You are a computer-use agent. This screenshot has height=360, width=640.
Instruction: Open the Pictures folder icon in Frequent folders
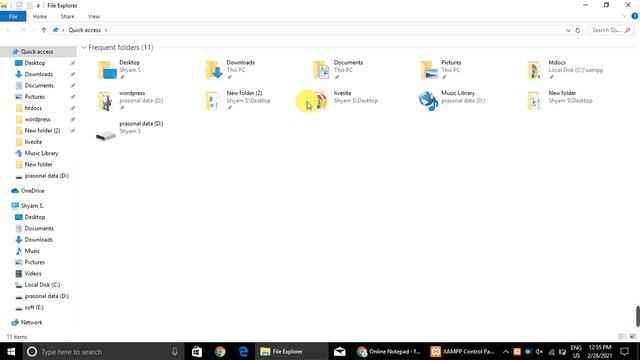click(429, 70)
